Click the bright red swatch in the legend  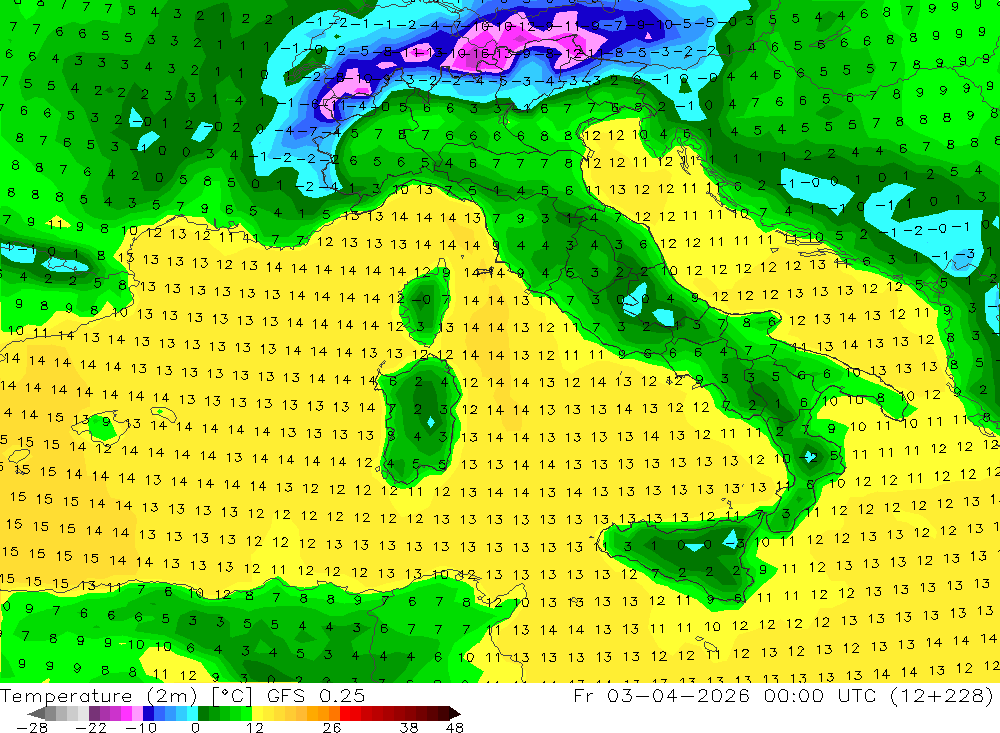coord(345,713)
